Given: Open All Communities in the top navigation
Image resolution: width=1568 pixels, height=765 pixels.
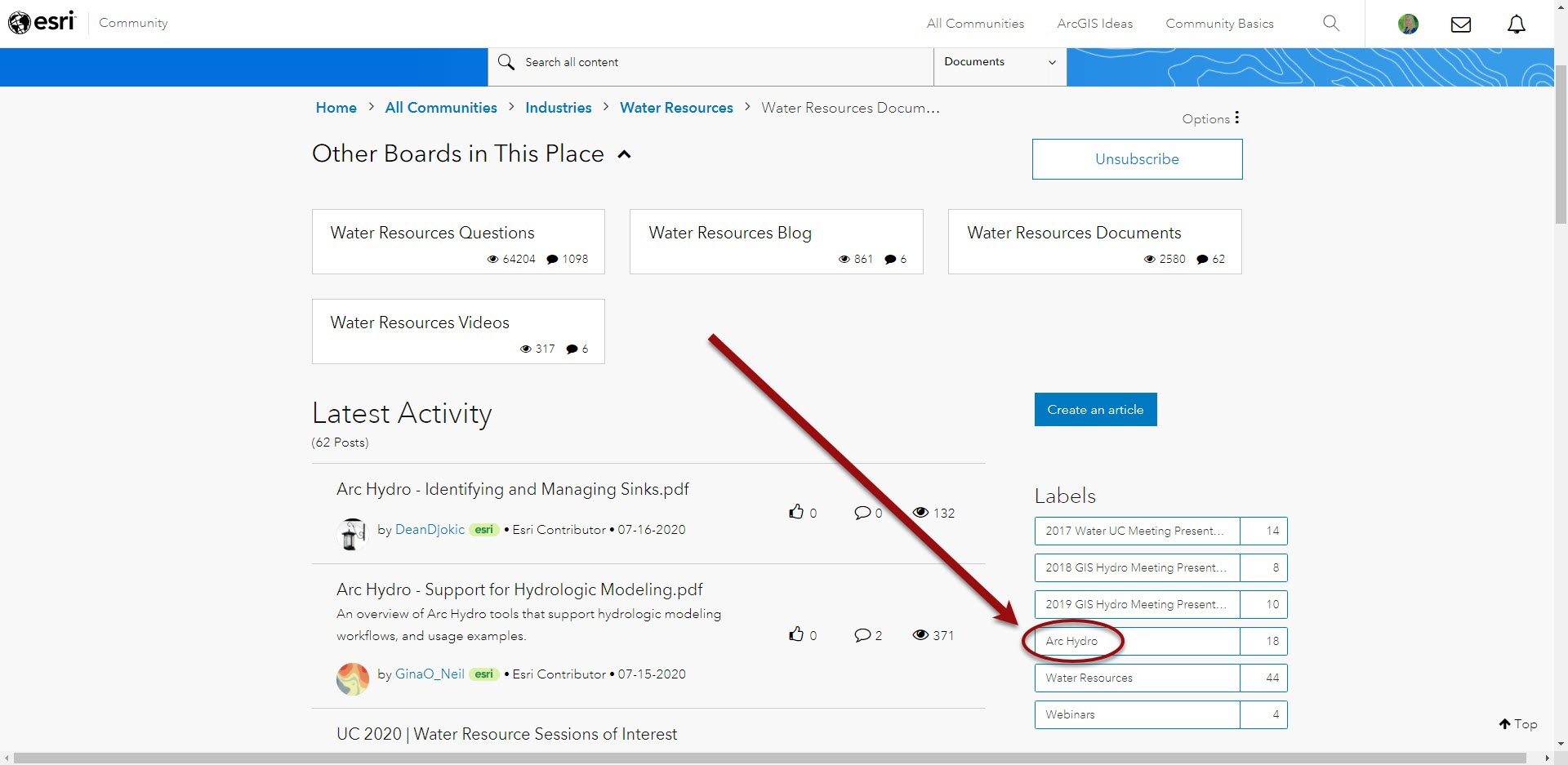Looking at the screenshot, I should [x=975, y=24].
